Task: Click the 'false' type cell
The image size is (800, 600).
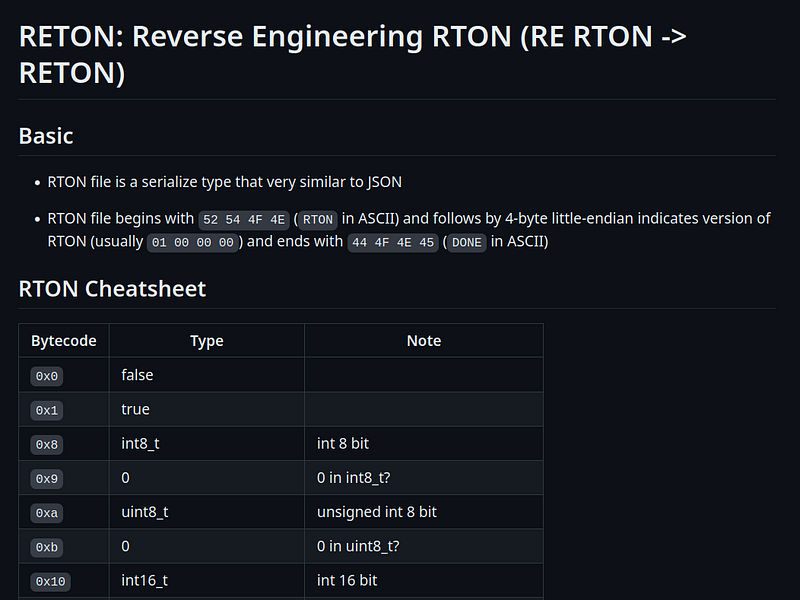Action: pyautogui.click(x=137, y=375)
